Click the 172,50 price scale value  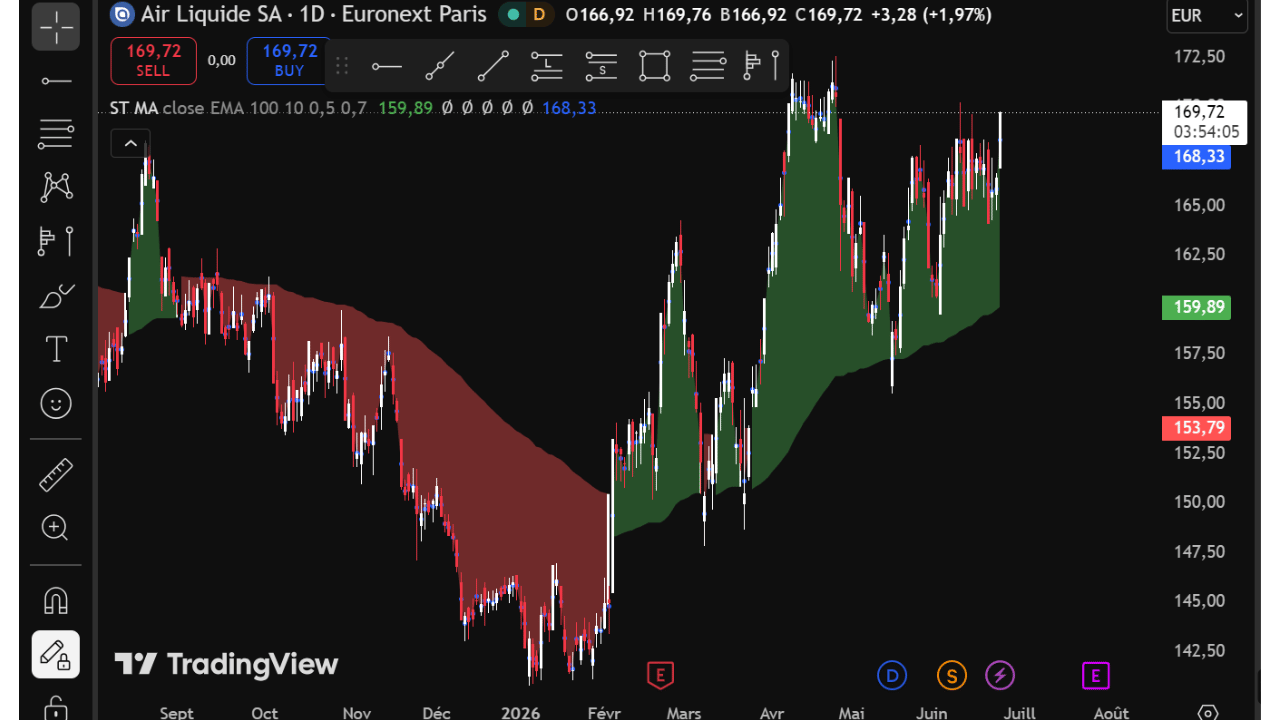pyautogui.click(x=1199, y=56)
